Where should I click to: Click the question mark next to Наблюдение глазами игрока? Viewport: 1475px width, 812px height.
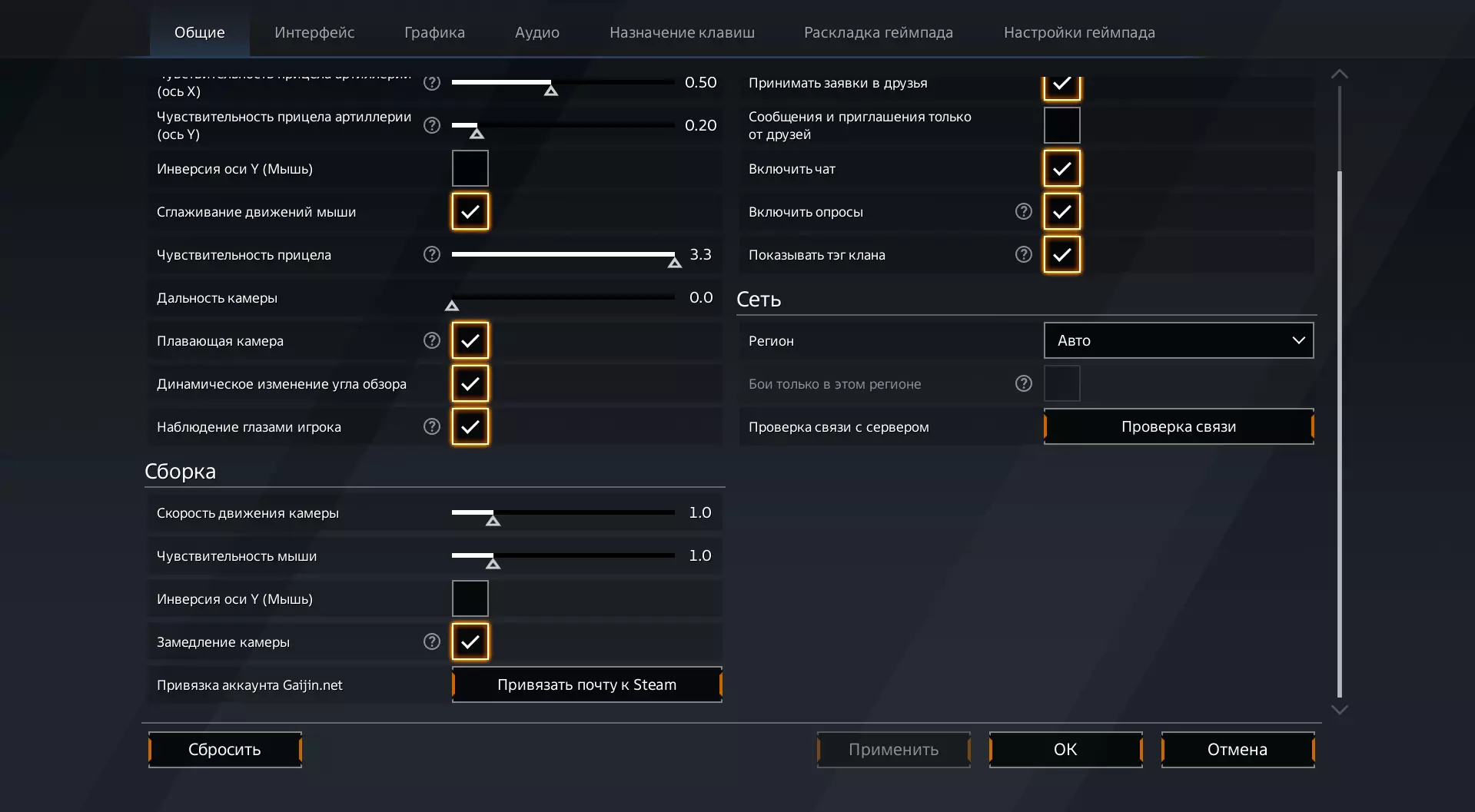pyautogui.click(x=432, y=426)
